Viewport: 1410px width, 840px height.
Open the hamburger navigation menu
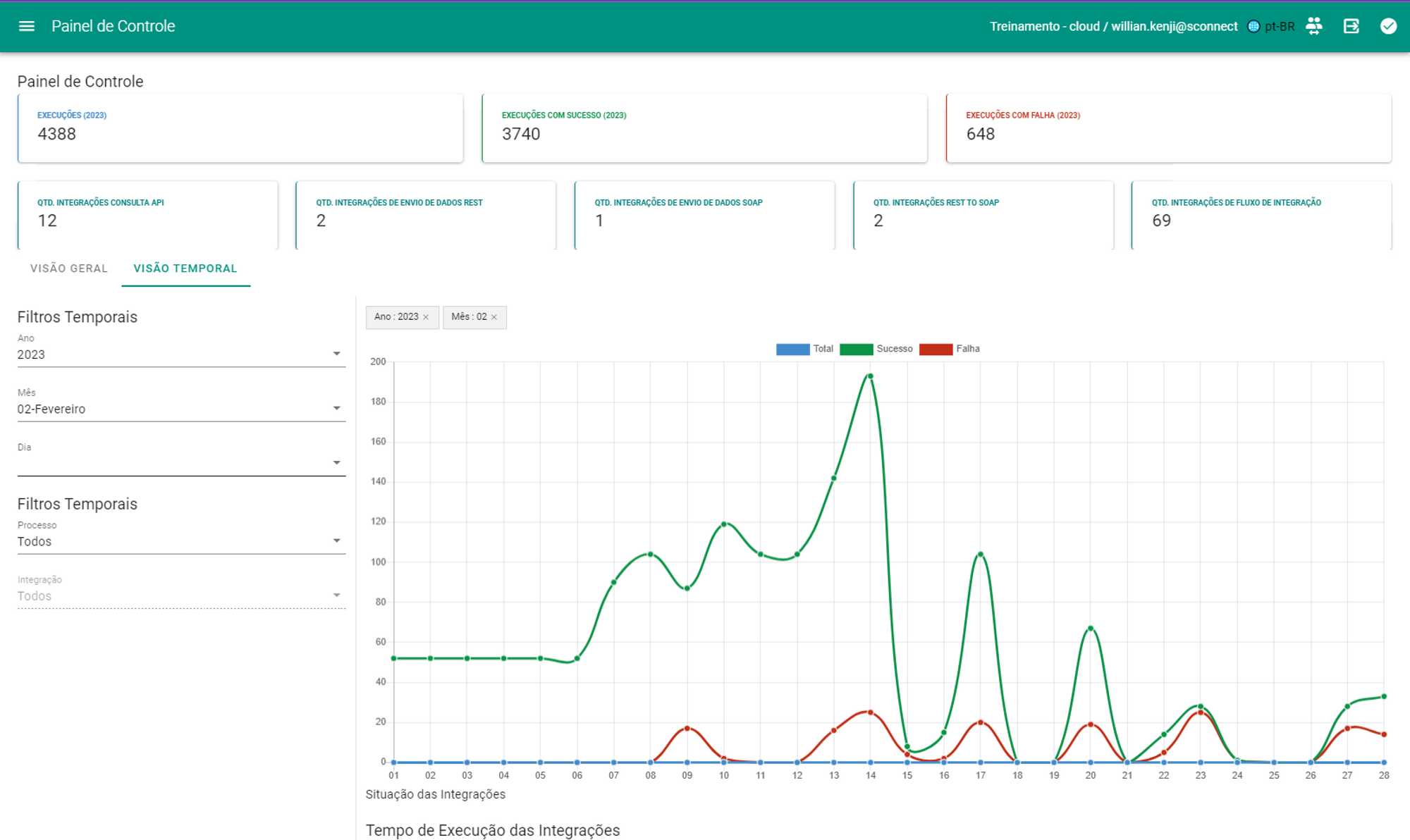(27, 26)
